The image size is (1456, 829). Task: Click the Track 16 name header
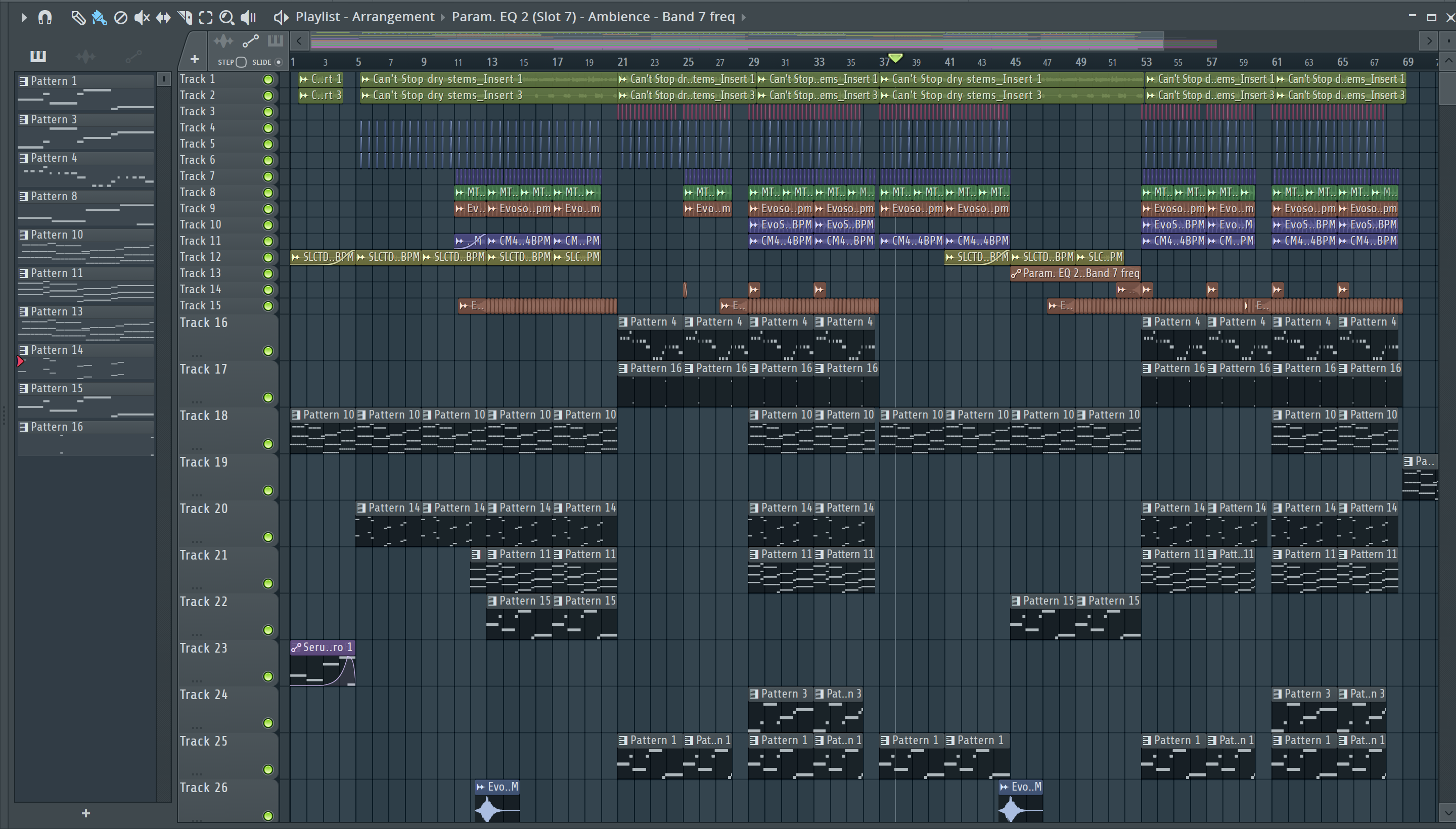click(x=203, y=323)
